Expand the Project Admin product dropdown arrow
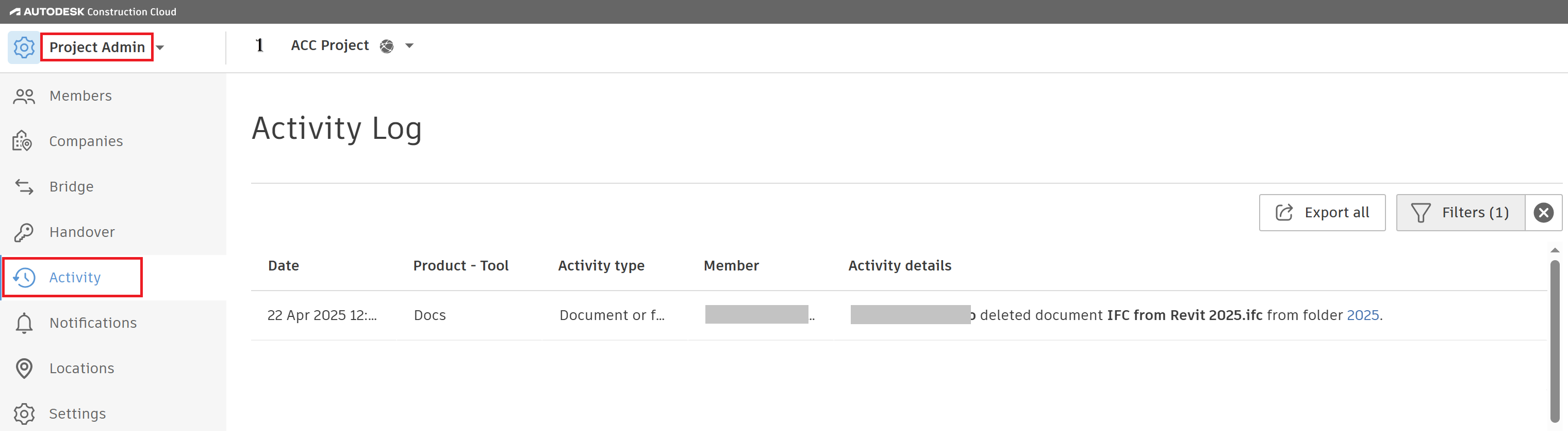Screen dimensions: 1568x431 [x=160, y=47]
